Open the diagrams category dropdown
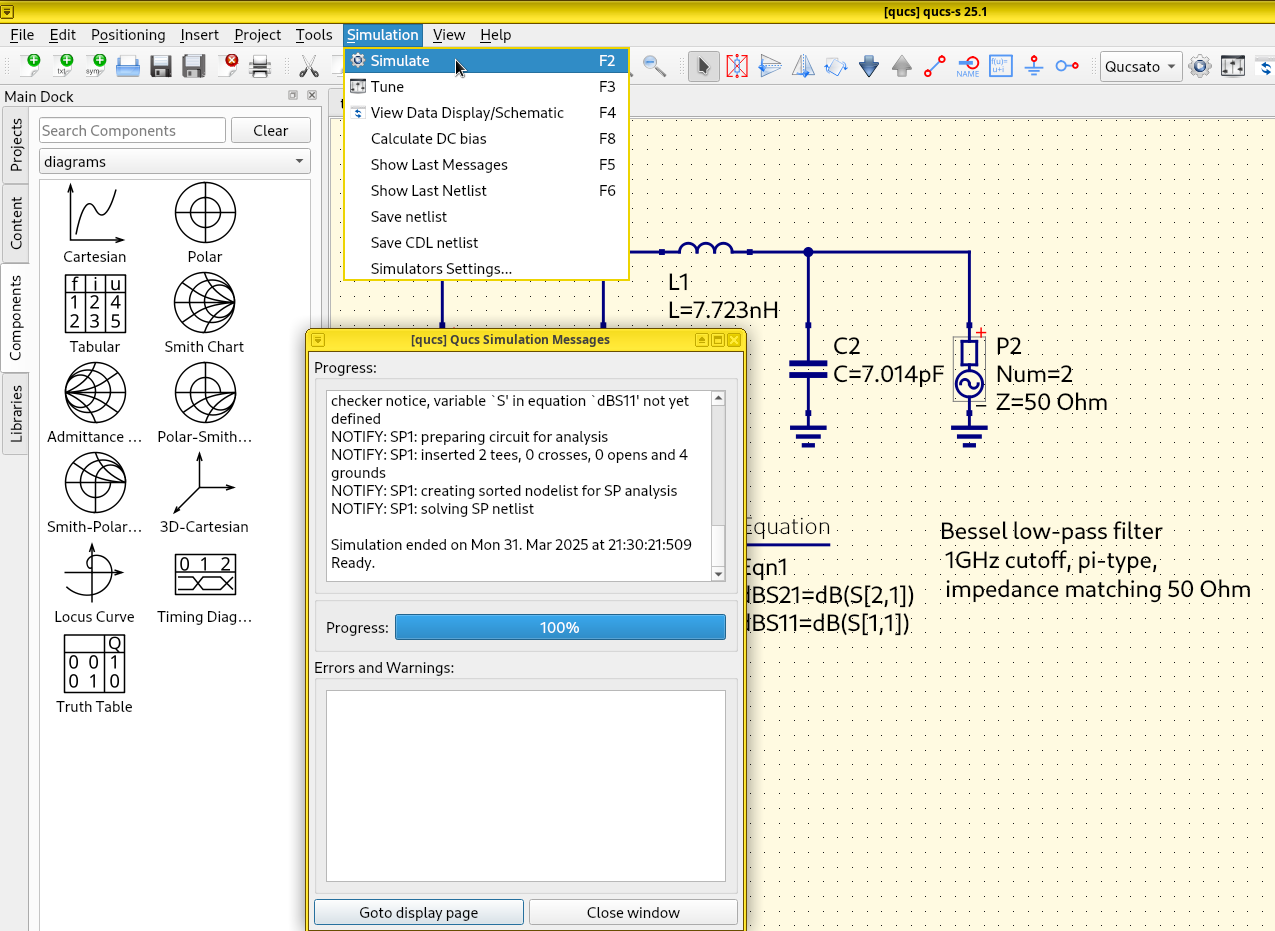This screenshot has width=1275, height=931. 175,162
